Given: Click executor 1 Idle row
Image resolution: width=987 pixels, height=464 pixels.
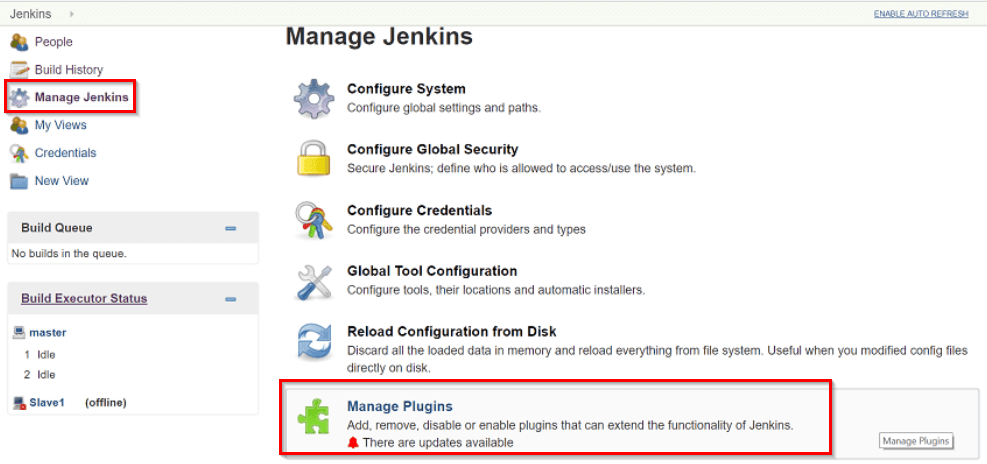Looking at the screenshot, I should 40,354.
